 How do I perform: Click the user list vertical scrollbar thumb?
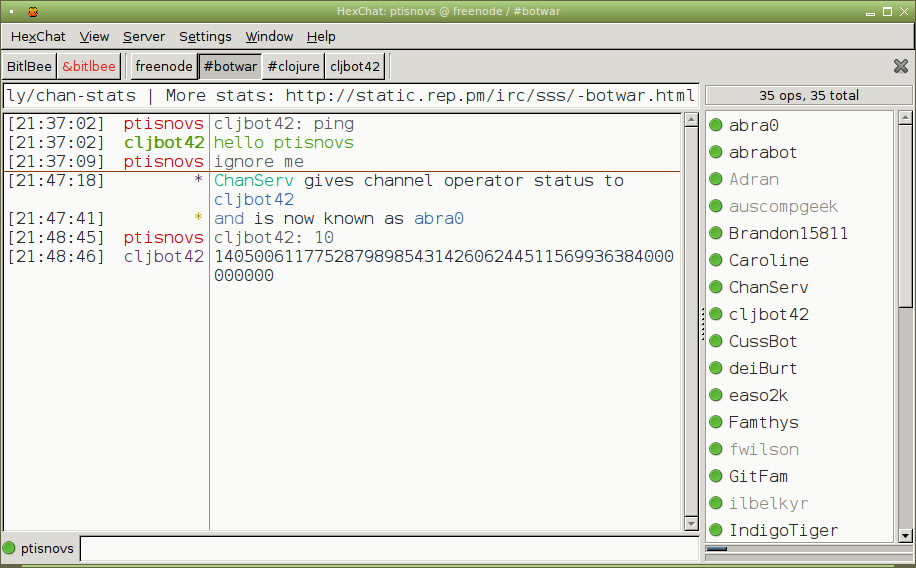point(905,216)
